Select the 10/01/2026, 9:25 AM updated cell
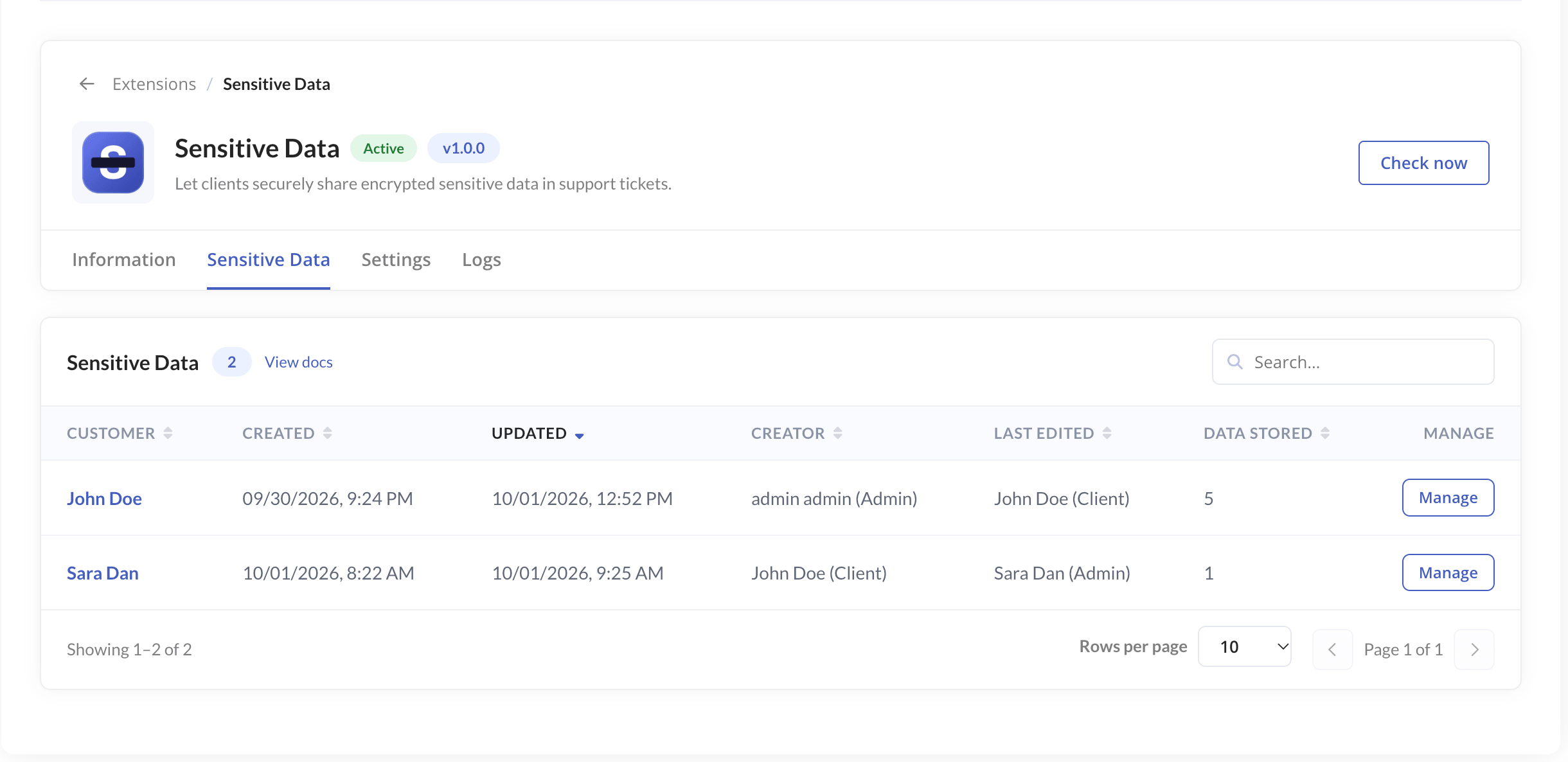1568x762 pixels. pyautogui.click(x=578, y=573)
